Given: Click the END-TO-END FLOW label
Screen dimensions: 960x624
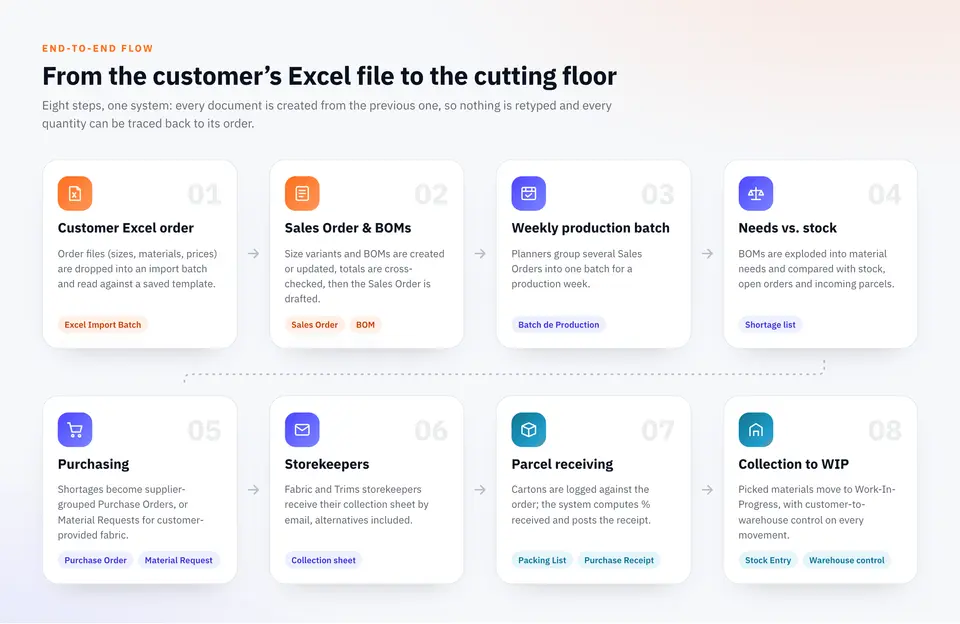Looking at the screenshot, I should coord(97,48).
